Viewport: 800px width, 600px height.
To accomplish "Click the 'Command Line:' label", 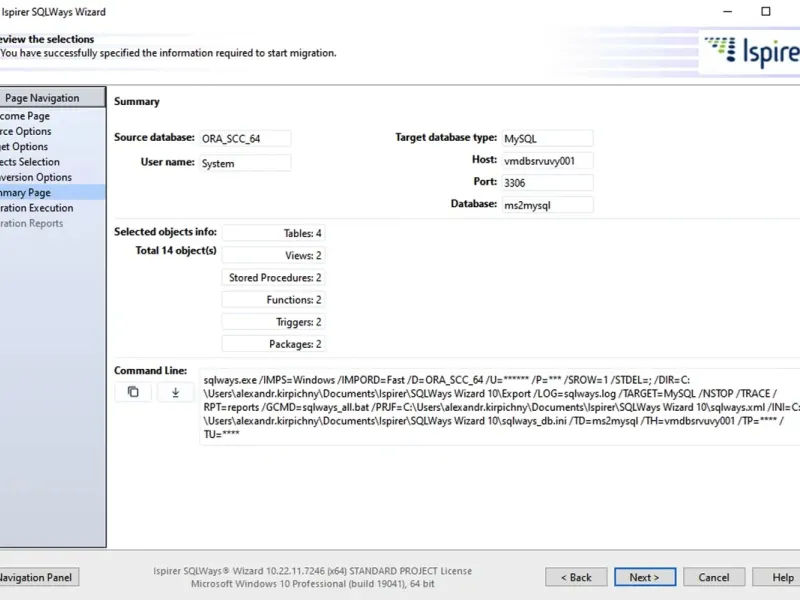I will pos(151,370).
